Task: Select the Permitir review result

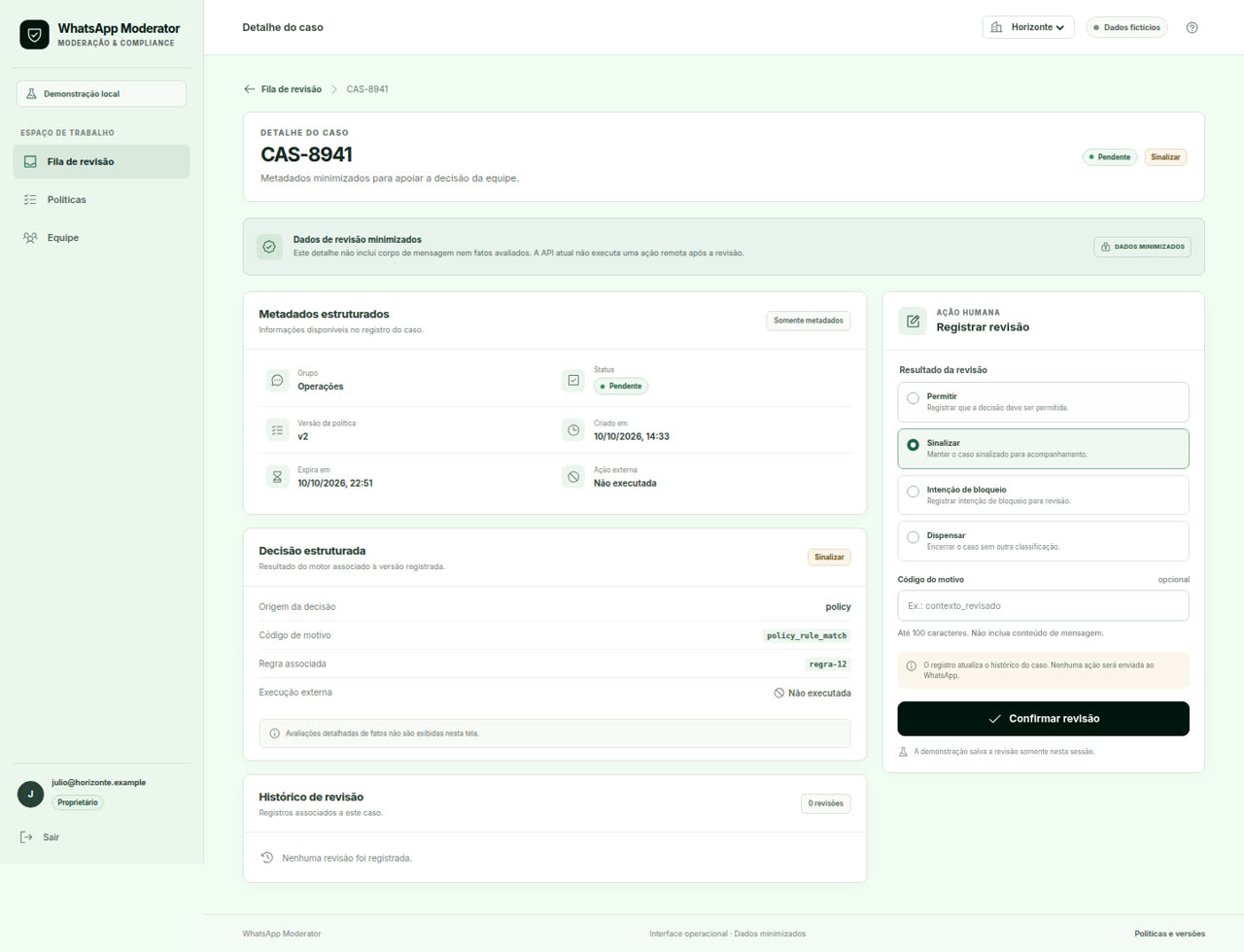Action: click(x=1043, y=402)
